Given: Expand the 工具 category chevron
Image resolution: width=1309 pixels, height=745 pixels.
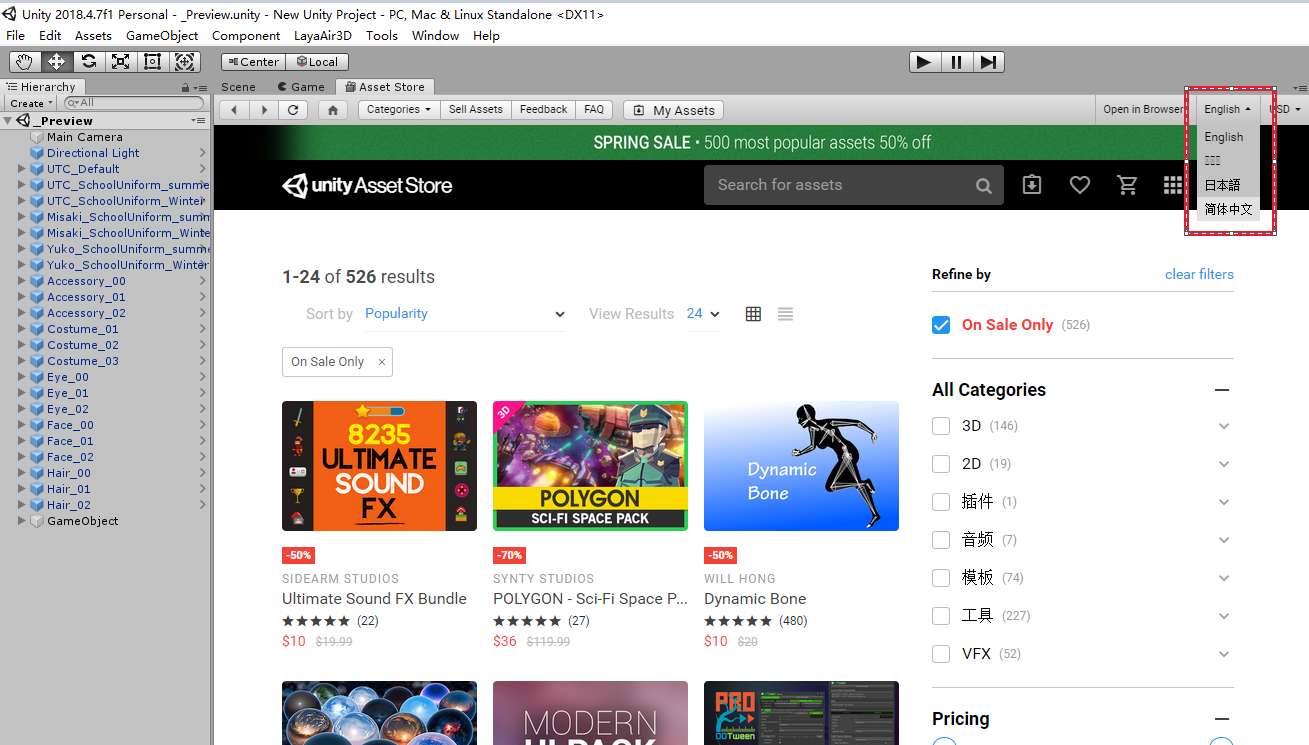Looking at the screenshot, I should pos(1224,616).
